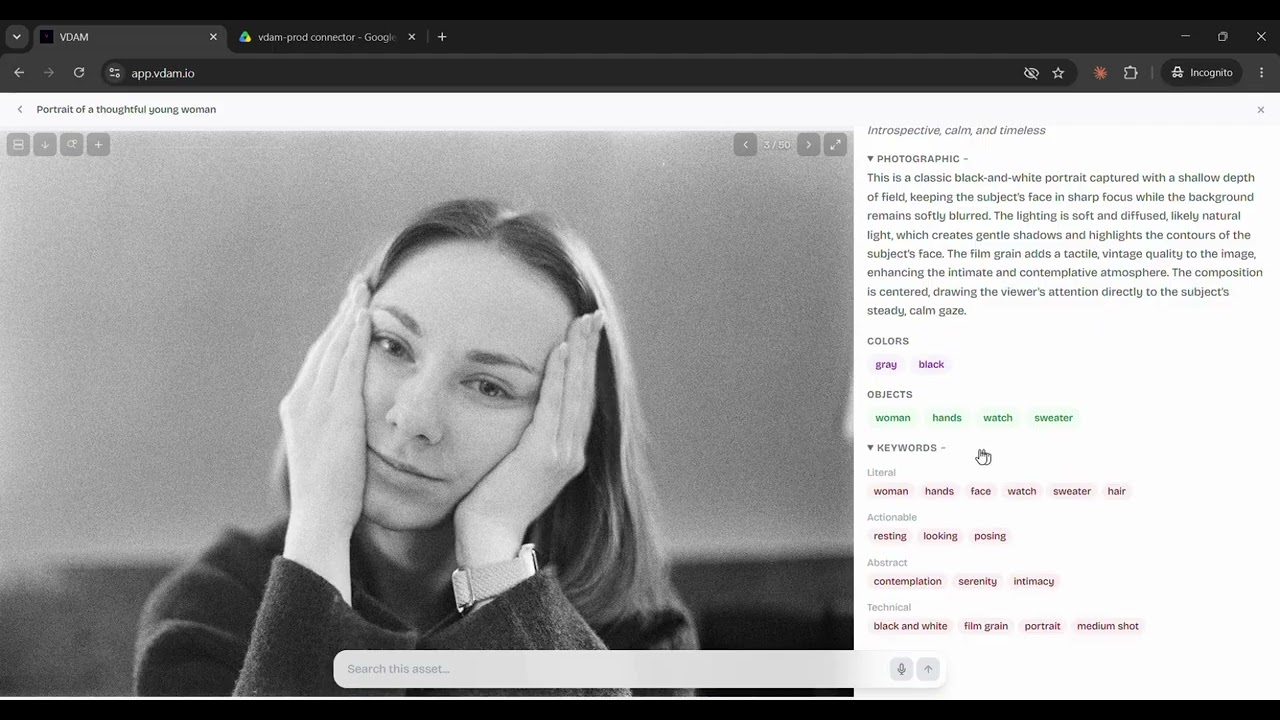The image size is (1280, 720).
Task: Click the 'intimacy' keyword tag
Action: pyautogui.click(x=1034, y=581)
